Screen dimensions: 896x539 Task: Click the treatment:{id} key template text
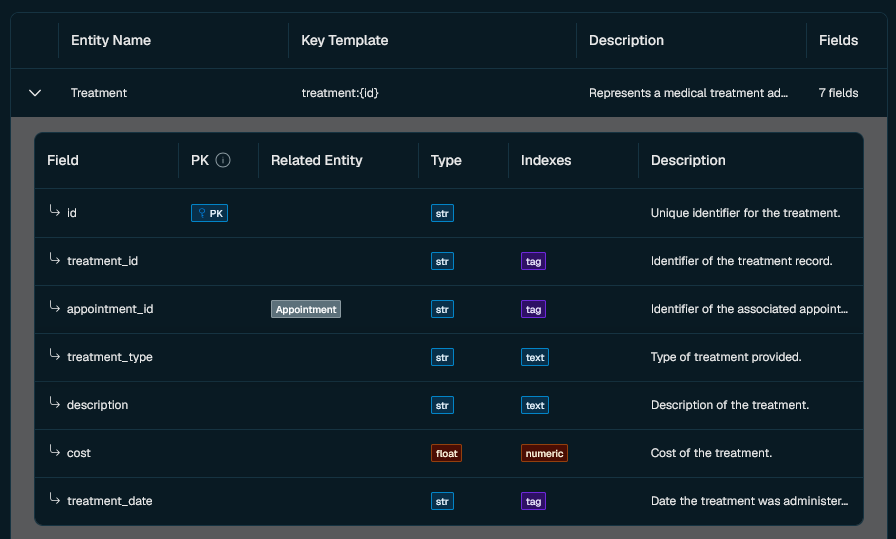coord(340,93)
